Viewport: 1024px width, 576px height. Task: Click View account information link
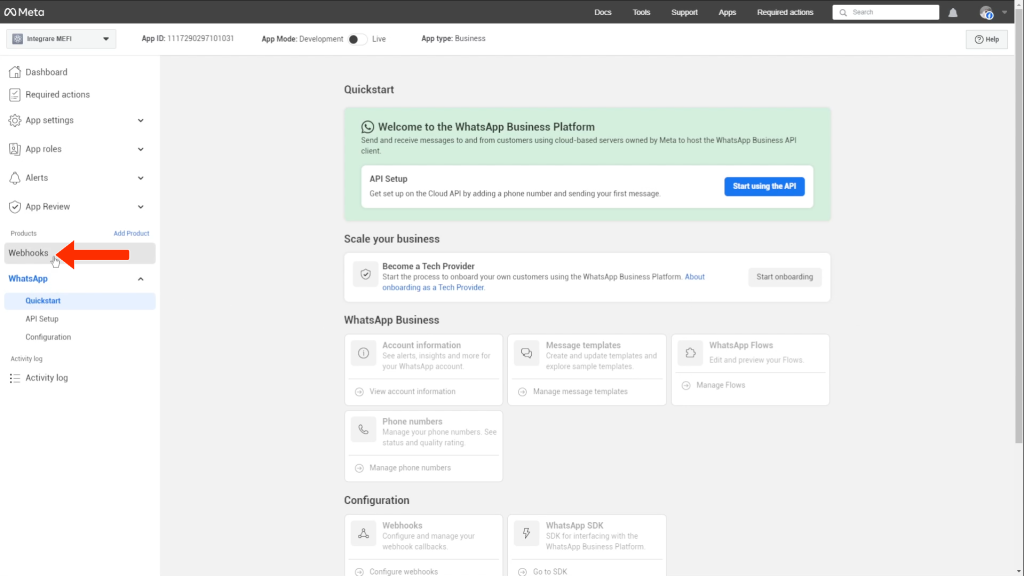pyautogui.click(x=412, y=392)
